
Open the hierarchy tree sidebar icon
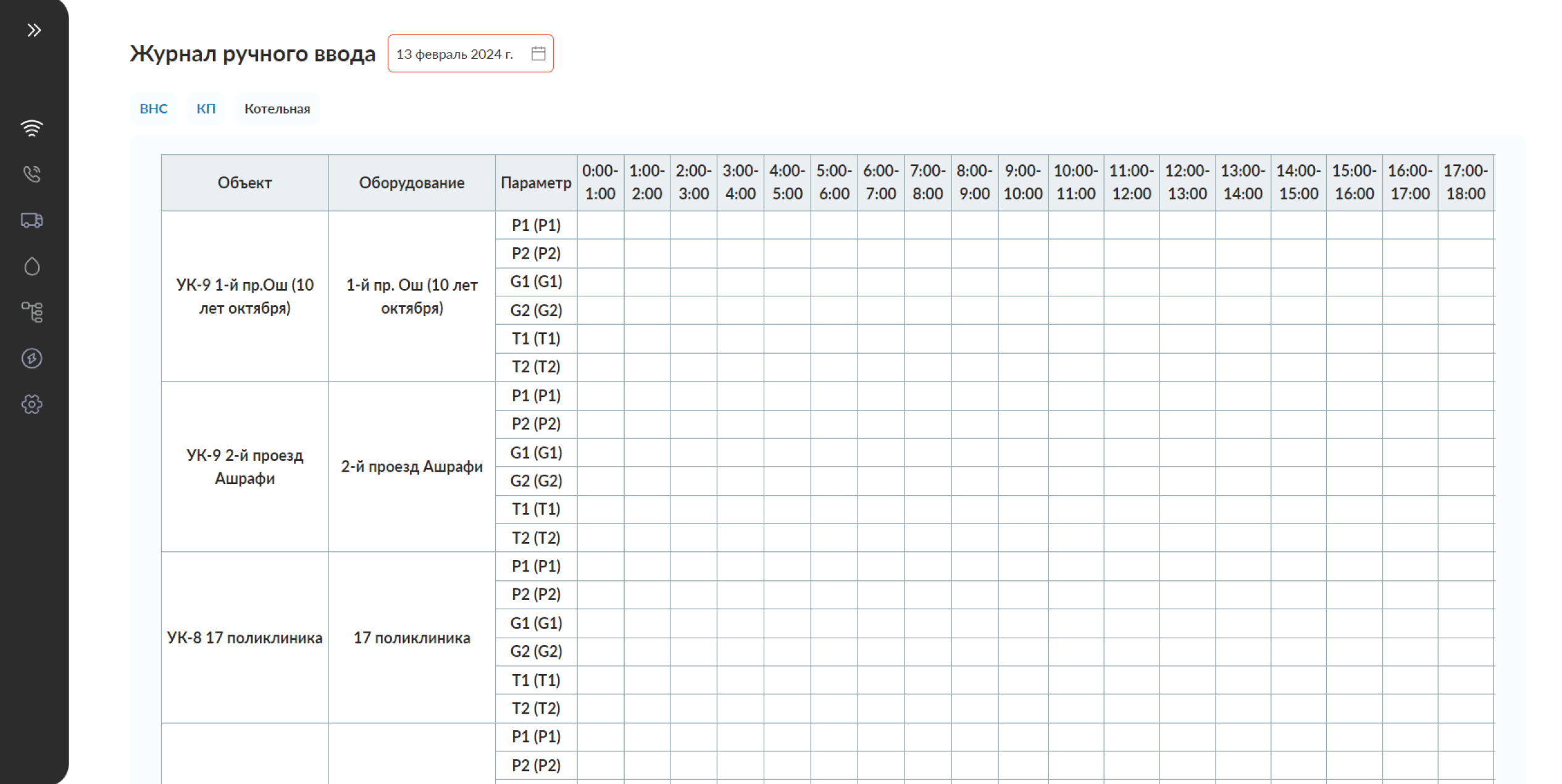[32, 312]
